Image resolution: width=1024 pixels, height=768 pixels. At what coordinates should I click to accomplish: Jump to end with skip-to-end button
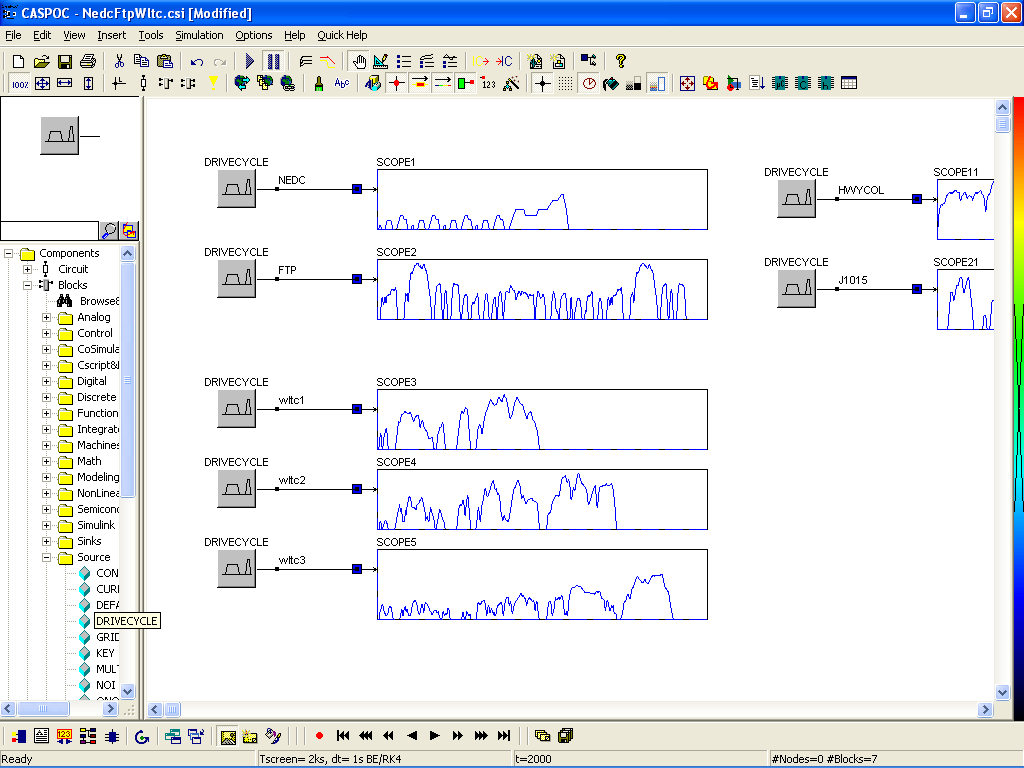(x=504, y=736)
